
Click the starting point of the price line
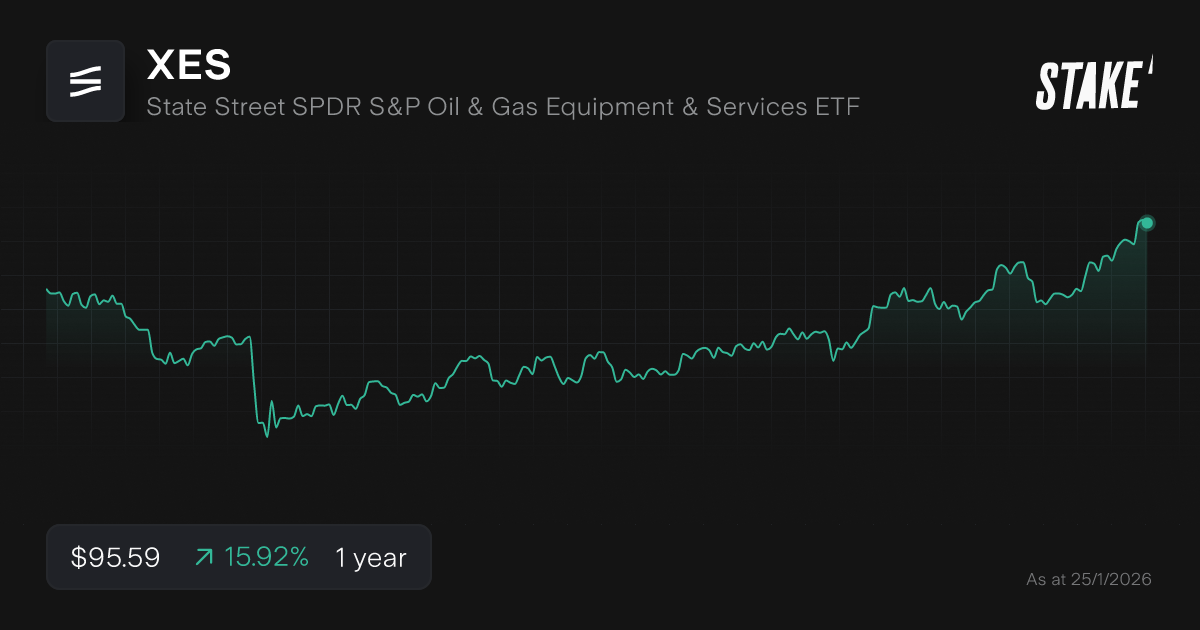tap(47, 289)
